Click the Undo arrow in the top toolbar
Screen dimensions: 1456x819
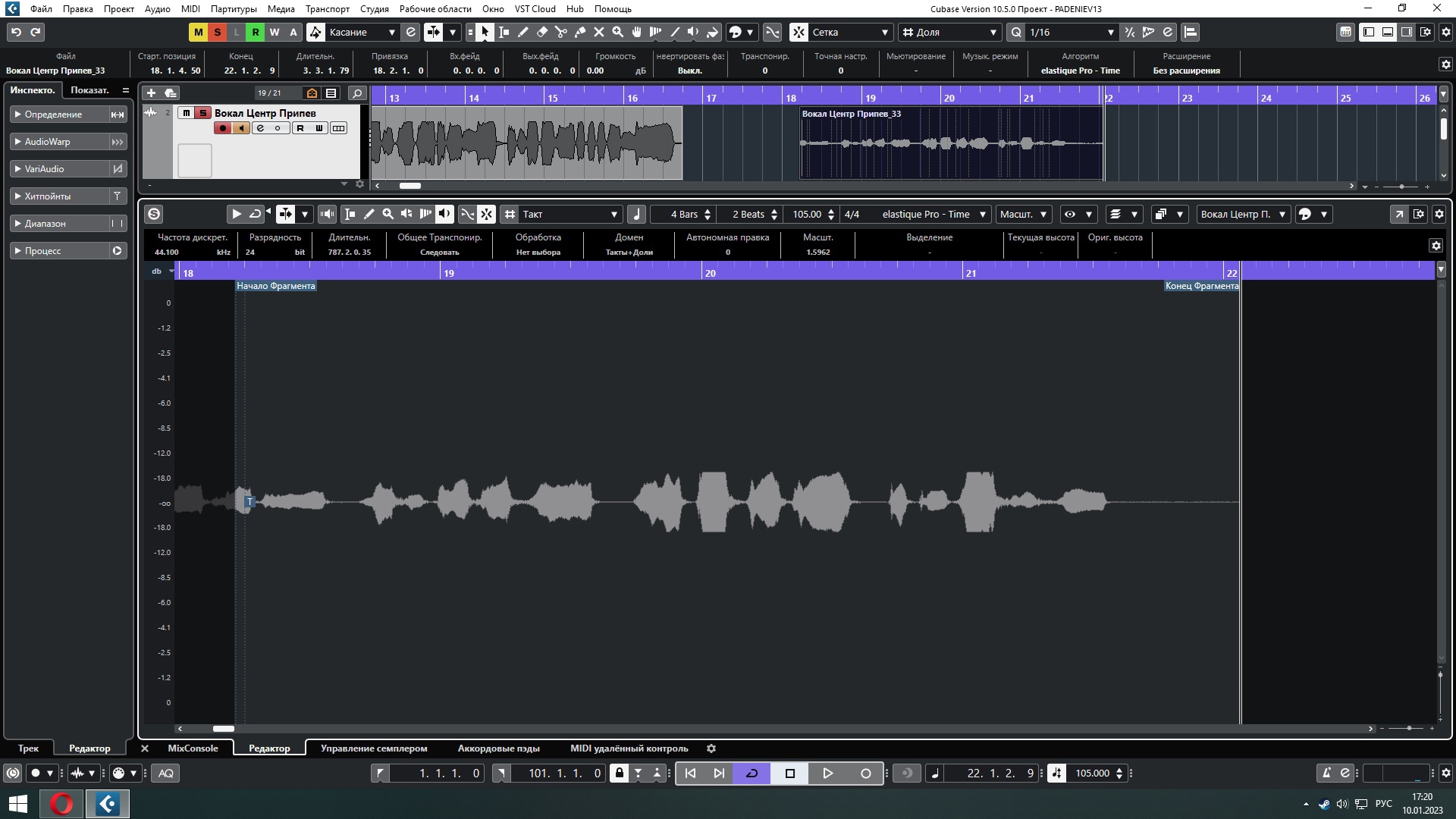point(16,32)
